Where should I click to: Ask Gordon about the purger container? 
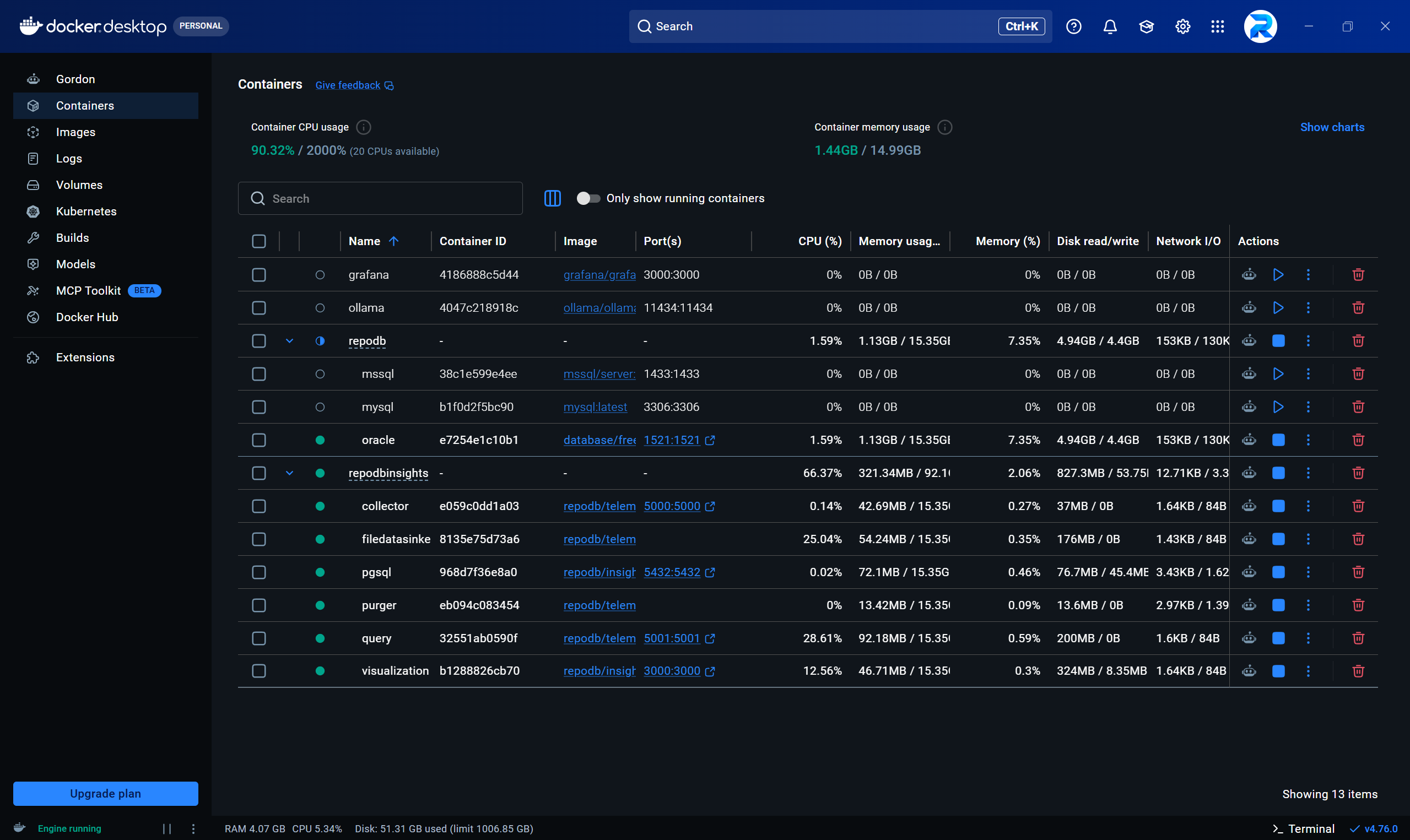click(x=1249, y=605)
